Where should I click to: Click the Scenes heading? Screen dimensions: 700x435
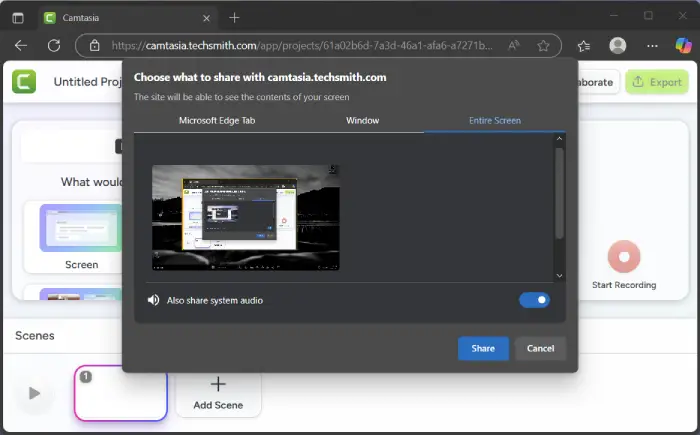click(35, 336)
